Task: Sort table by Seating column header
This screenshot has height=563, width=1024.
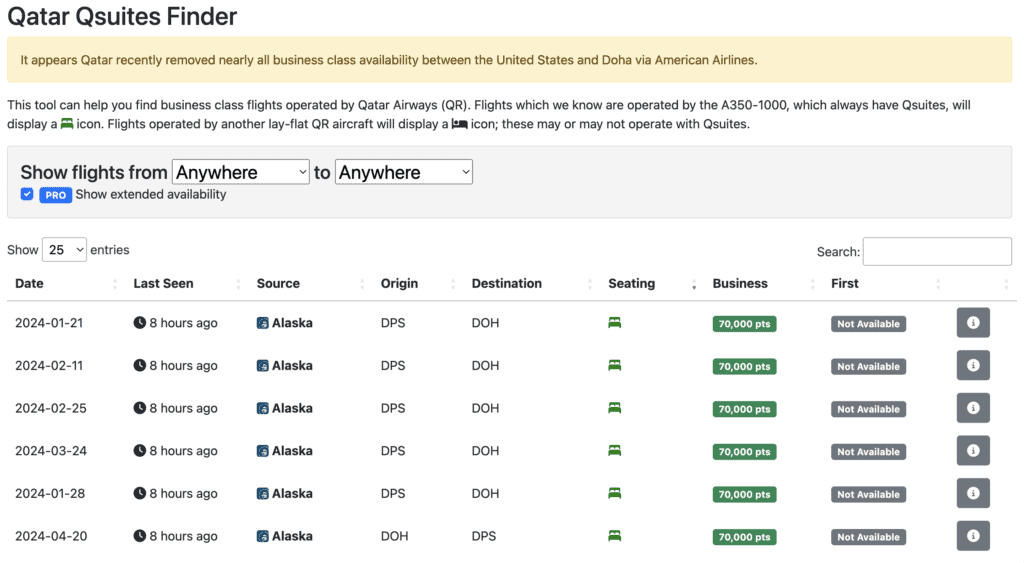Action: 632,283
